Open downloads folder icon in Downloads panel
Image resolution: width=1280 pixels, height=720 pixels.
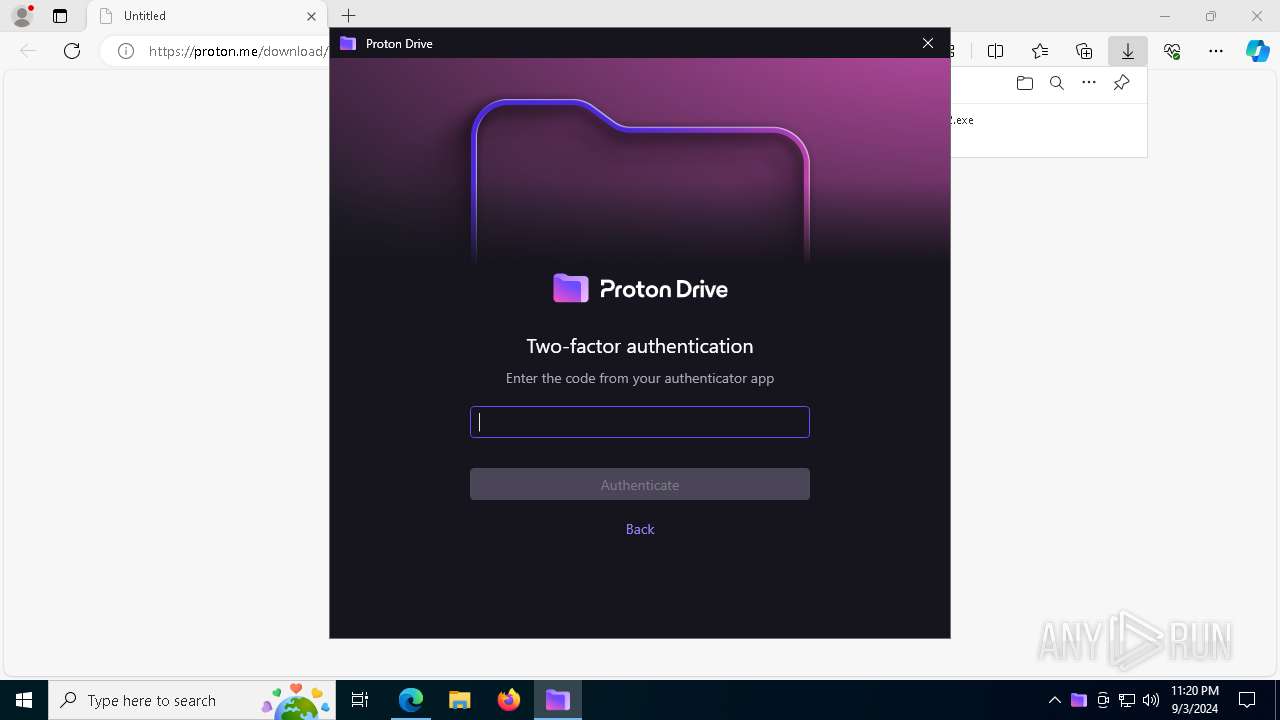pos(1025,83)
